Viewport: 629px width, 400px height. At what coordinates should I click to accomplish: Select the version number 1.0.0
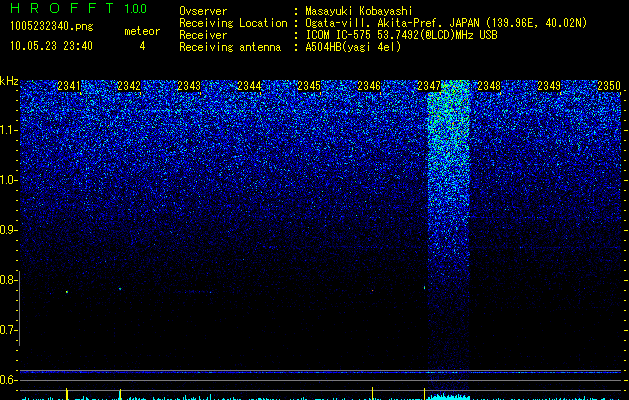[x=135, y=8]
